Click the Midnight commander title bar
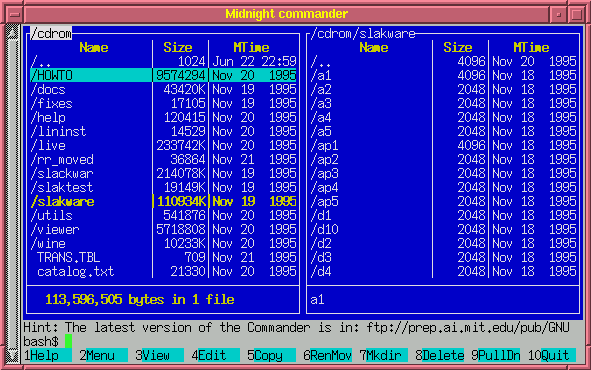 (286, 14)
